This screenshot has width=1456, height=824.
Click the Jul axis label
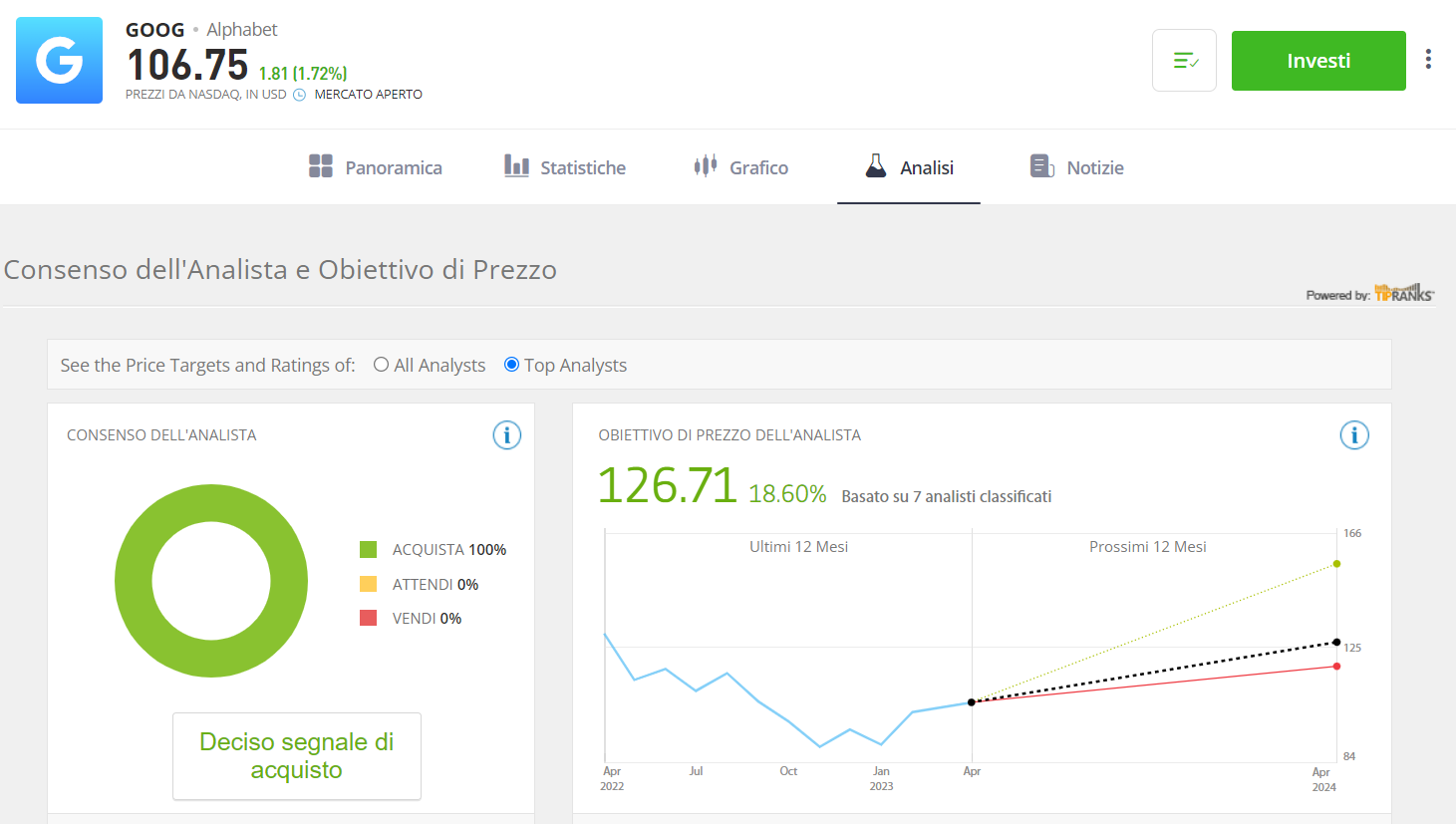click(x=696, y=771)
